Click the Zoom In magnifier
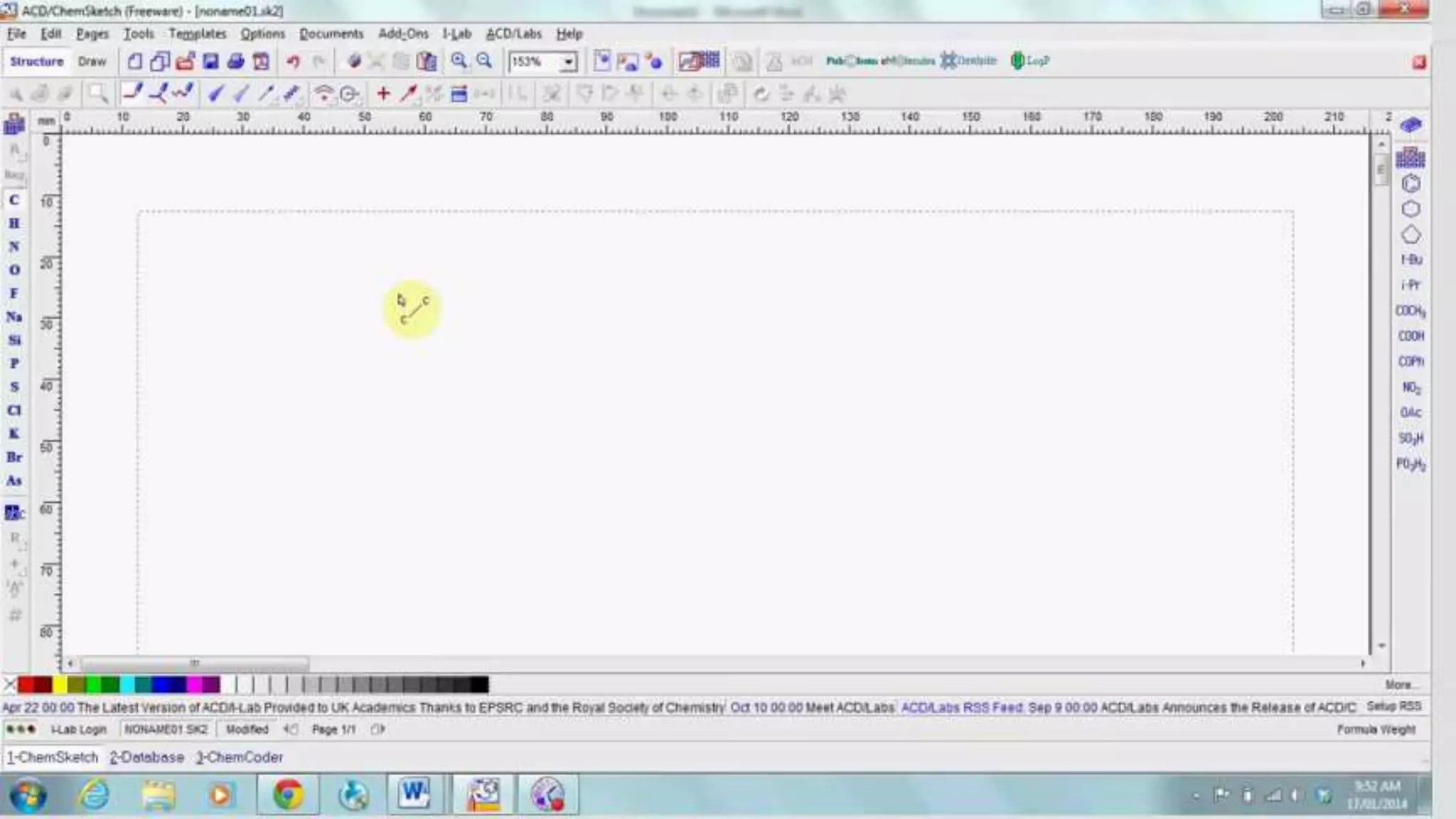Viewport: 1456px width, 819px height. [x=459, y=62]
